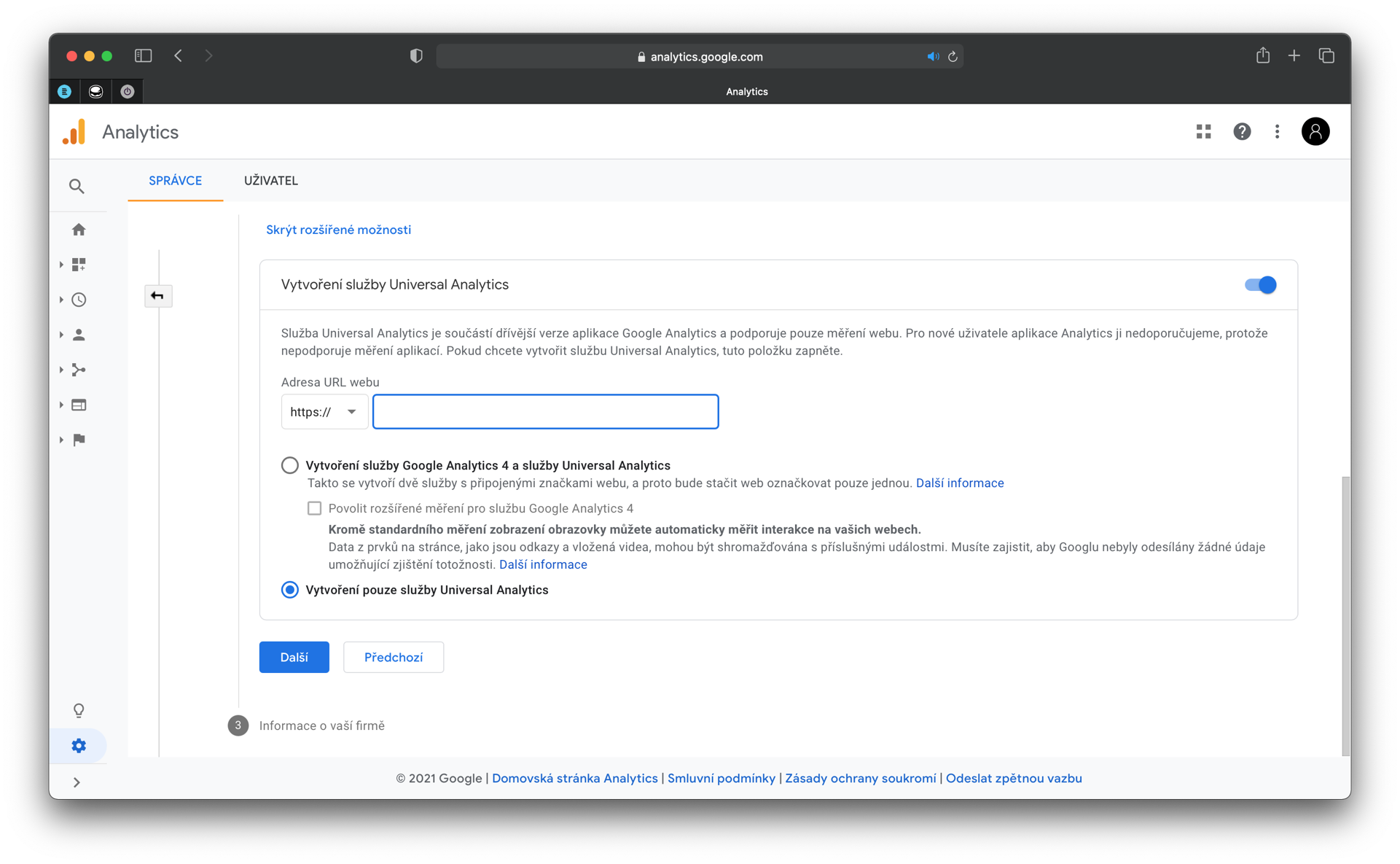Expand the sidebar with bottom chevron
1400x864 pixels.
point(77,782)
